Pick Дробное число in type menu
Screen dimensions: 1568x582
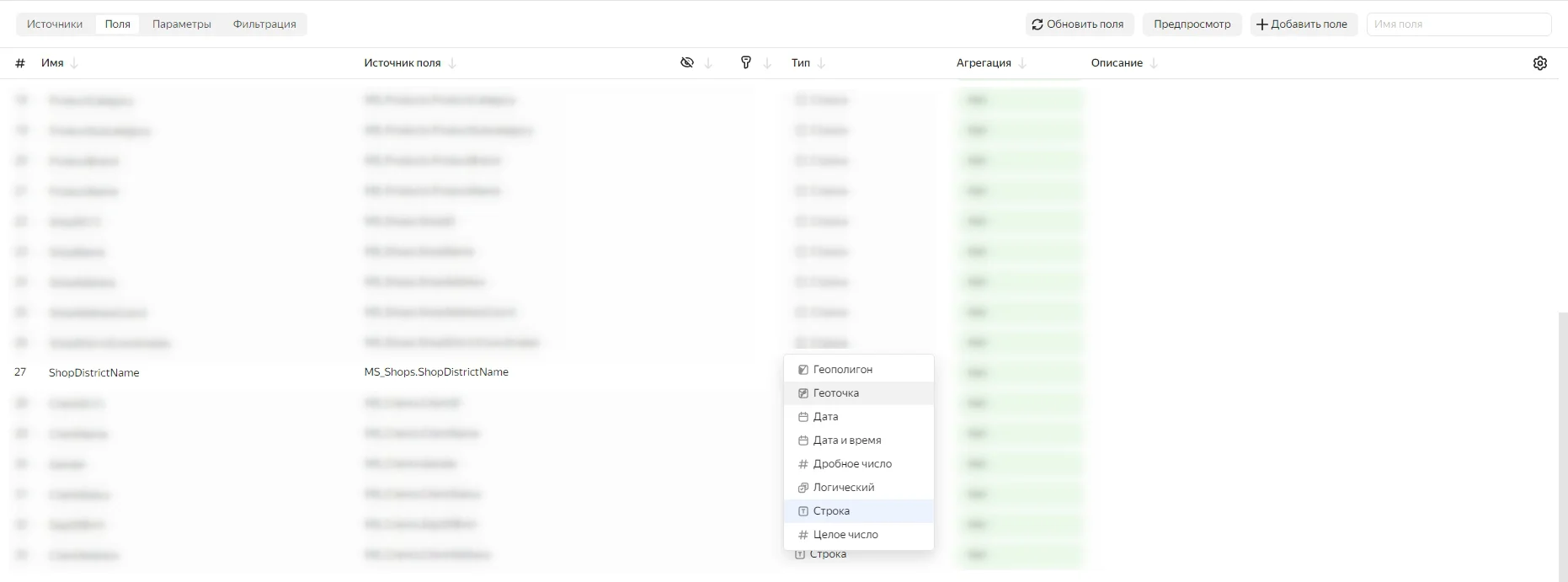[851, 464]
